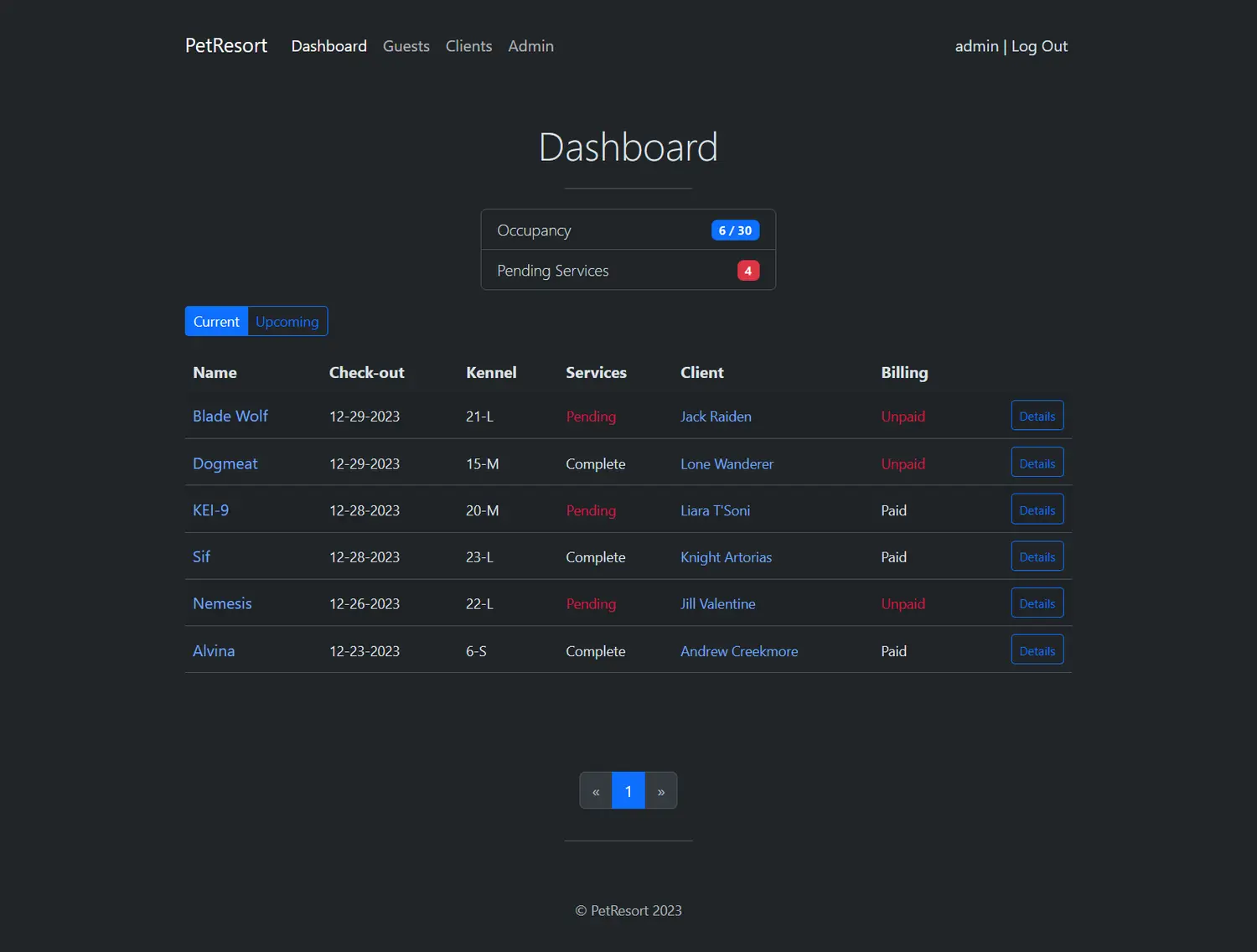Open the Admin page
The width and height of the screenshot is (1257, 952).
pyautogui.click(x=530, y=46)
